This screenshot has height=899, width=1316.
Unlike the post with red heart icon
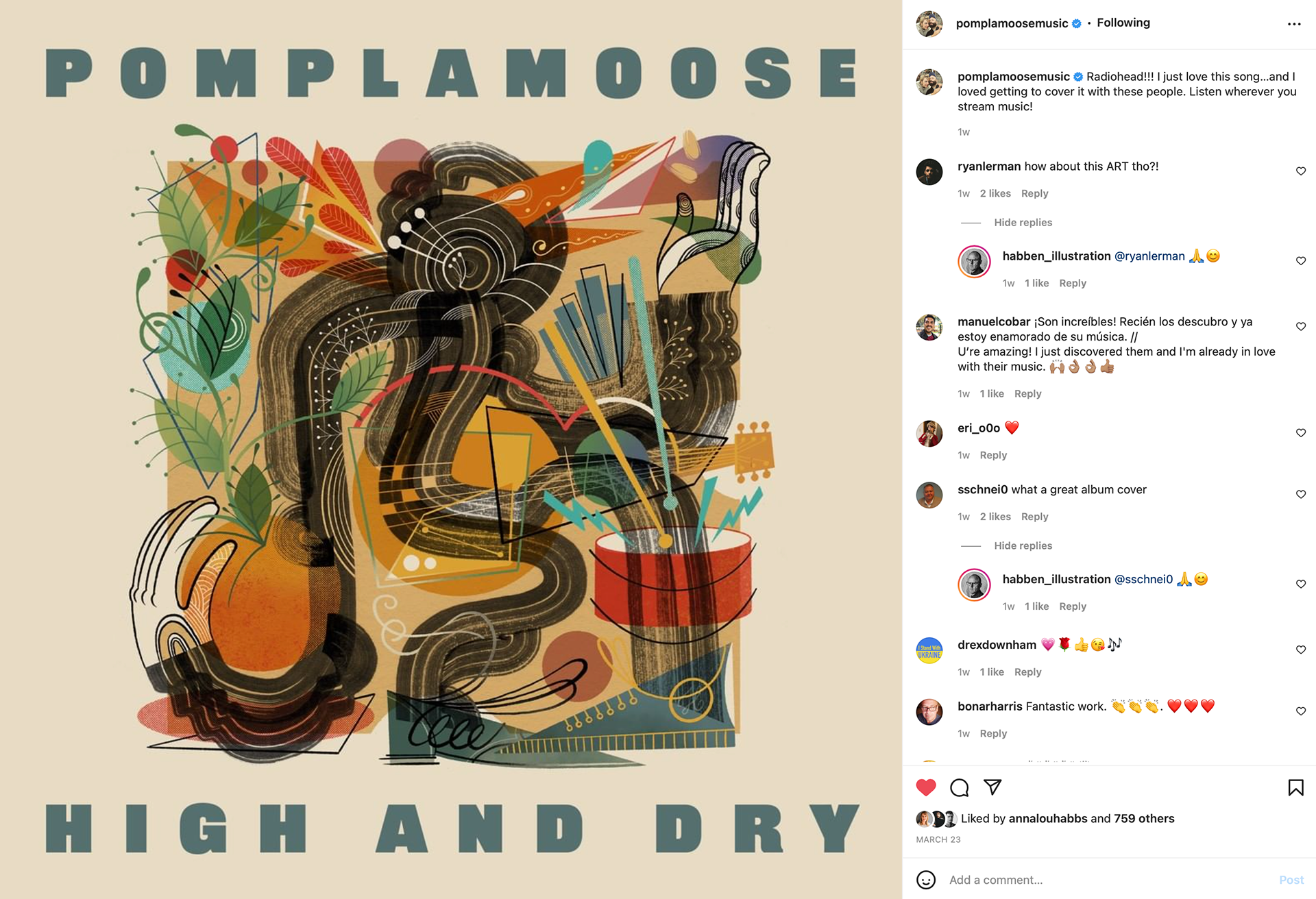pyautogui.click(x=926, y=788)
